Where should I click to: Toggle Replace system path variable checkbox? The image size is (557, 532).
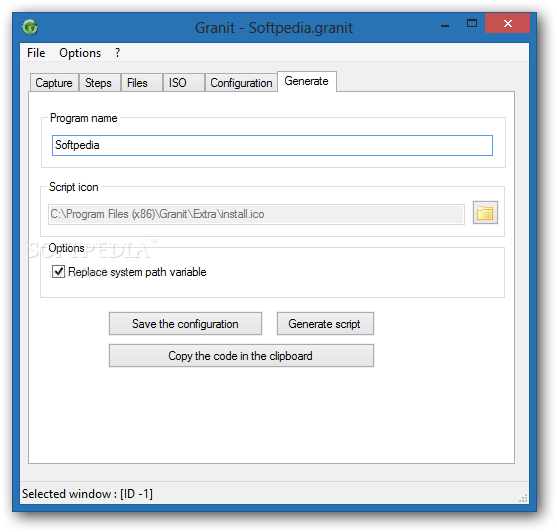pyautogui.click(x=58, y=272)
